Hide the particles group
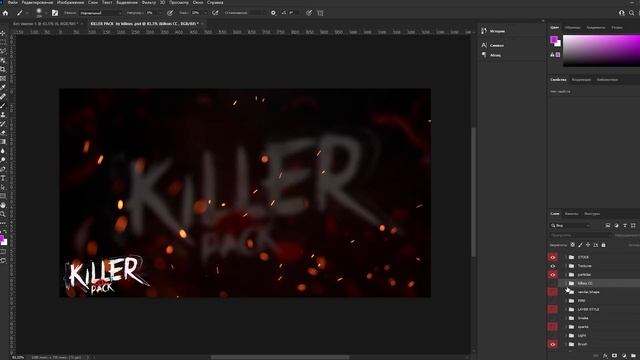 (553, 275)
